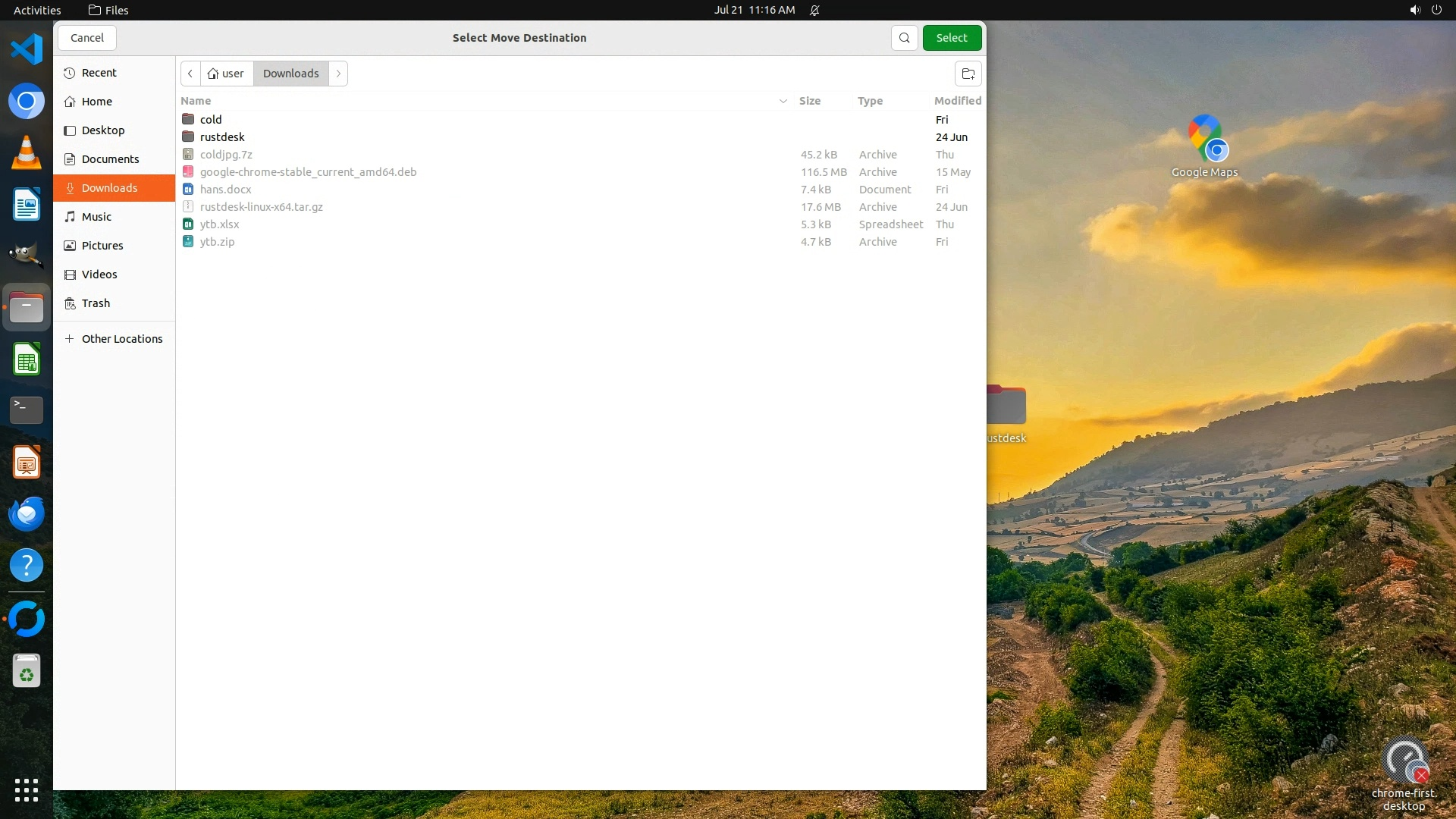This screenshot has height=819, width=1456.
Task: Cancel the move destination dialog
Action: click(x=87, y=38)
